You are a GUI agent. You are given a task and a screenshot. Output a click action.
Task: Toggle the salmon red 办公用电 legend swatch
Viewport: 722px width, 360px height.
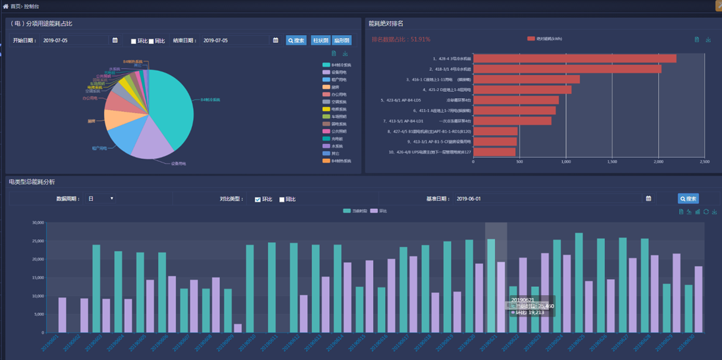click(x=326, y=94)
